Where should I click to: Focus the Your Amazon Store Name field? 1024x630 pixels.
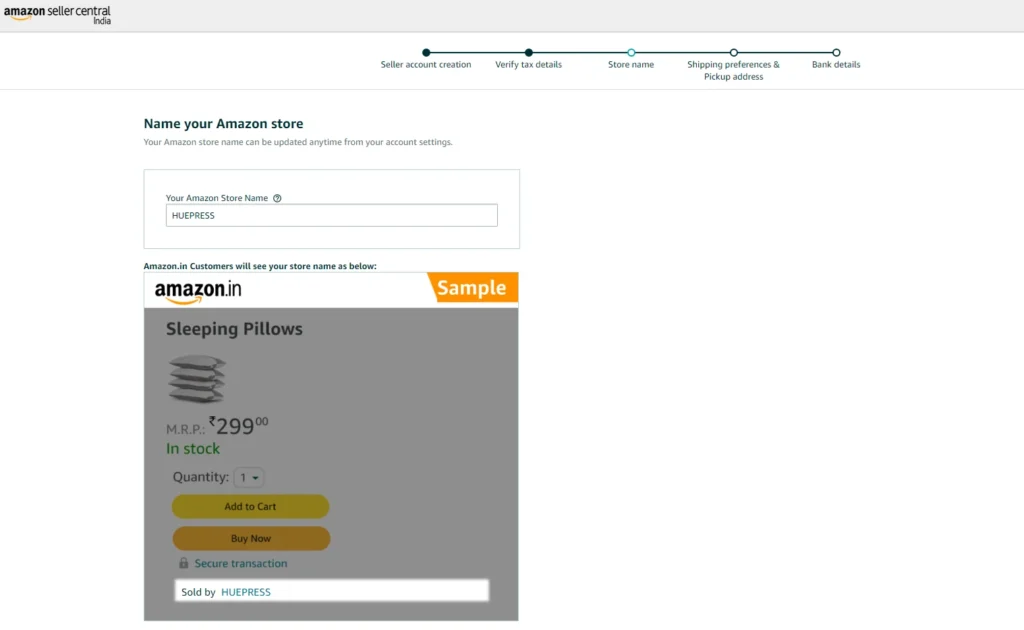tap(332, 215)
